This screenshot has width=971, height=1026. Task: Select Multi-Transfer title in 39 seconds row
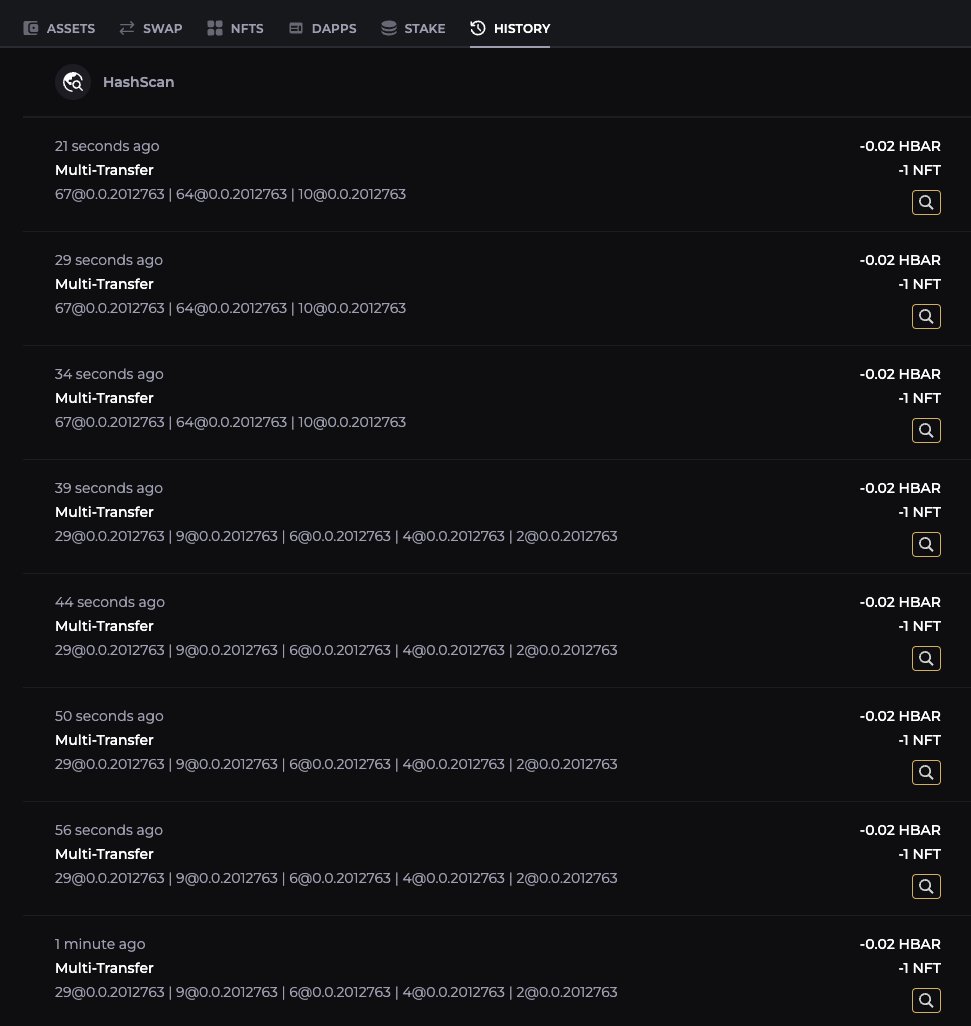(104, 512)
